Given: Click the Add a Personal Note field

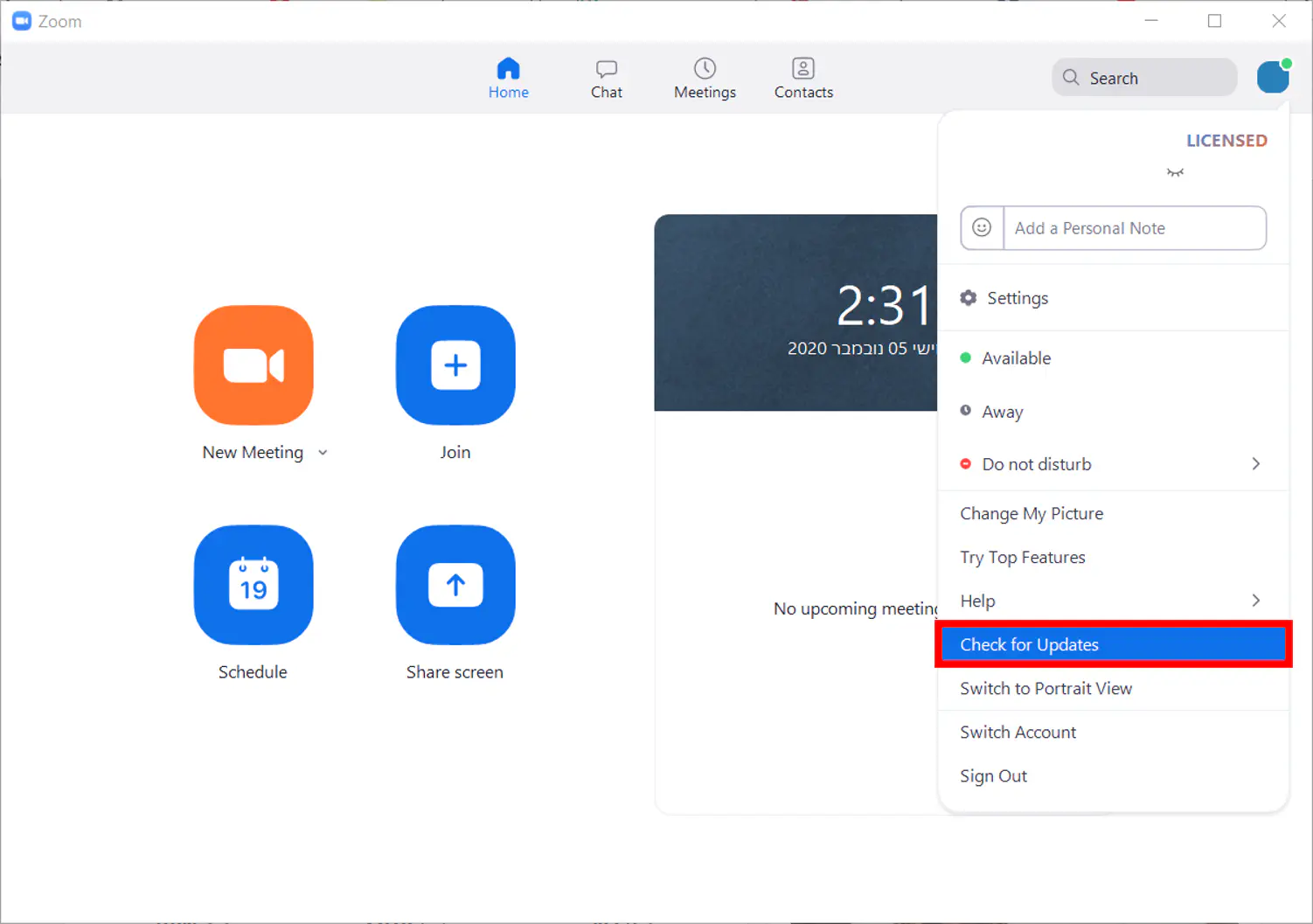Looking at the screenshot, I should [1134, 228].
